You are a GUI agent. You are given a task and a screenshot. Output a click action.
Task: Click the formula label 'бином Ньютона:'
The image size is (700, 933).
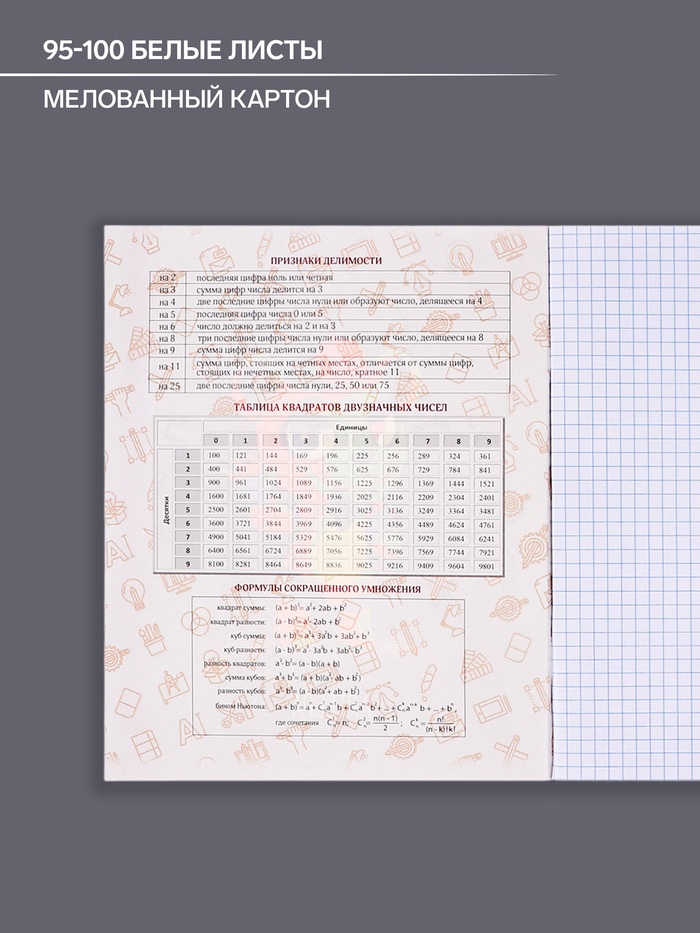241,706
